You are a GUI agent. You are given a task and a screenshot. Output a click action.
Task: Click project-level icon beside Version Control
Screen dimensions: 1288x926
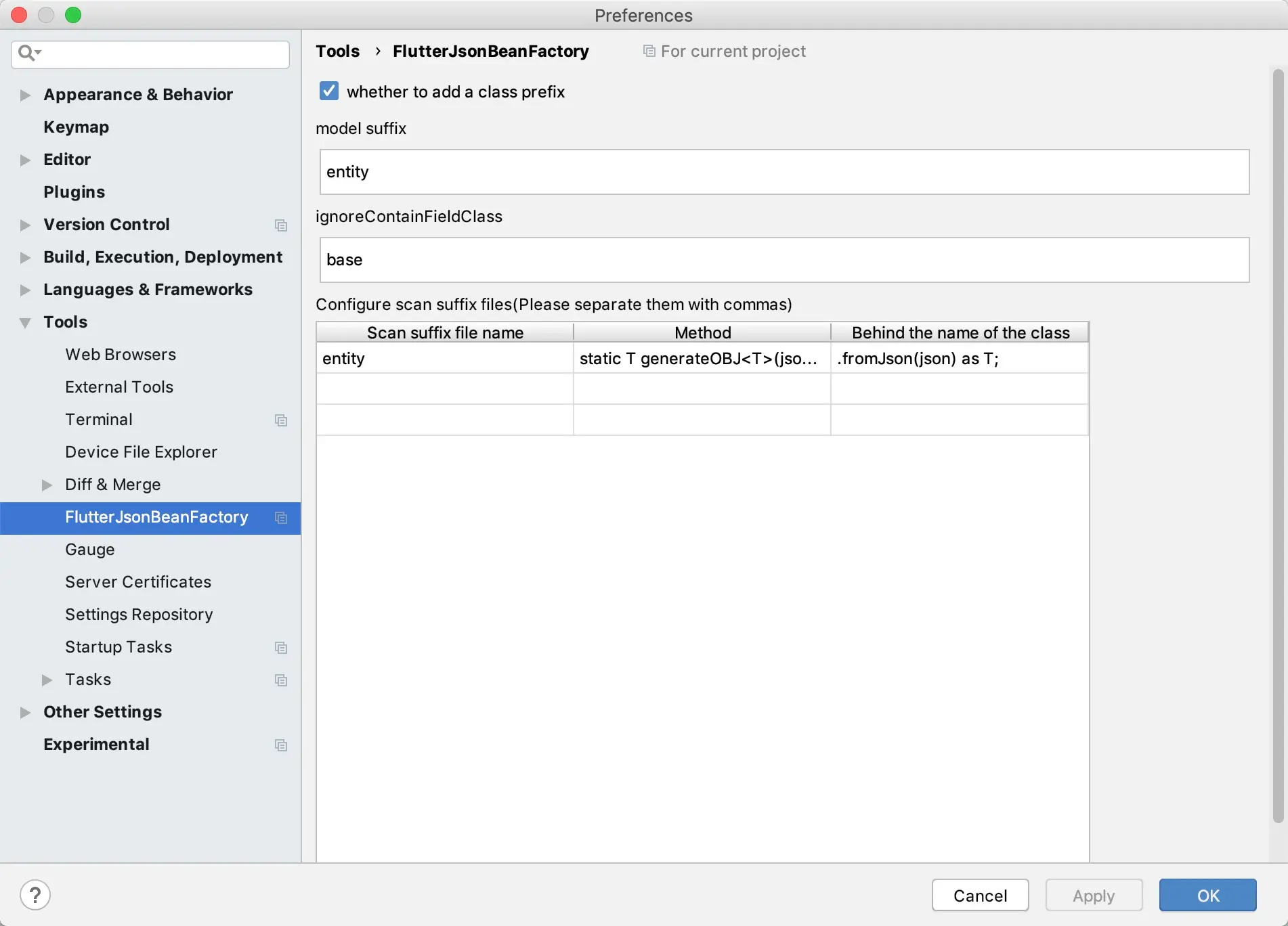click(x=281, y=225)
